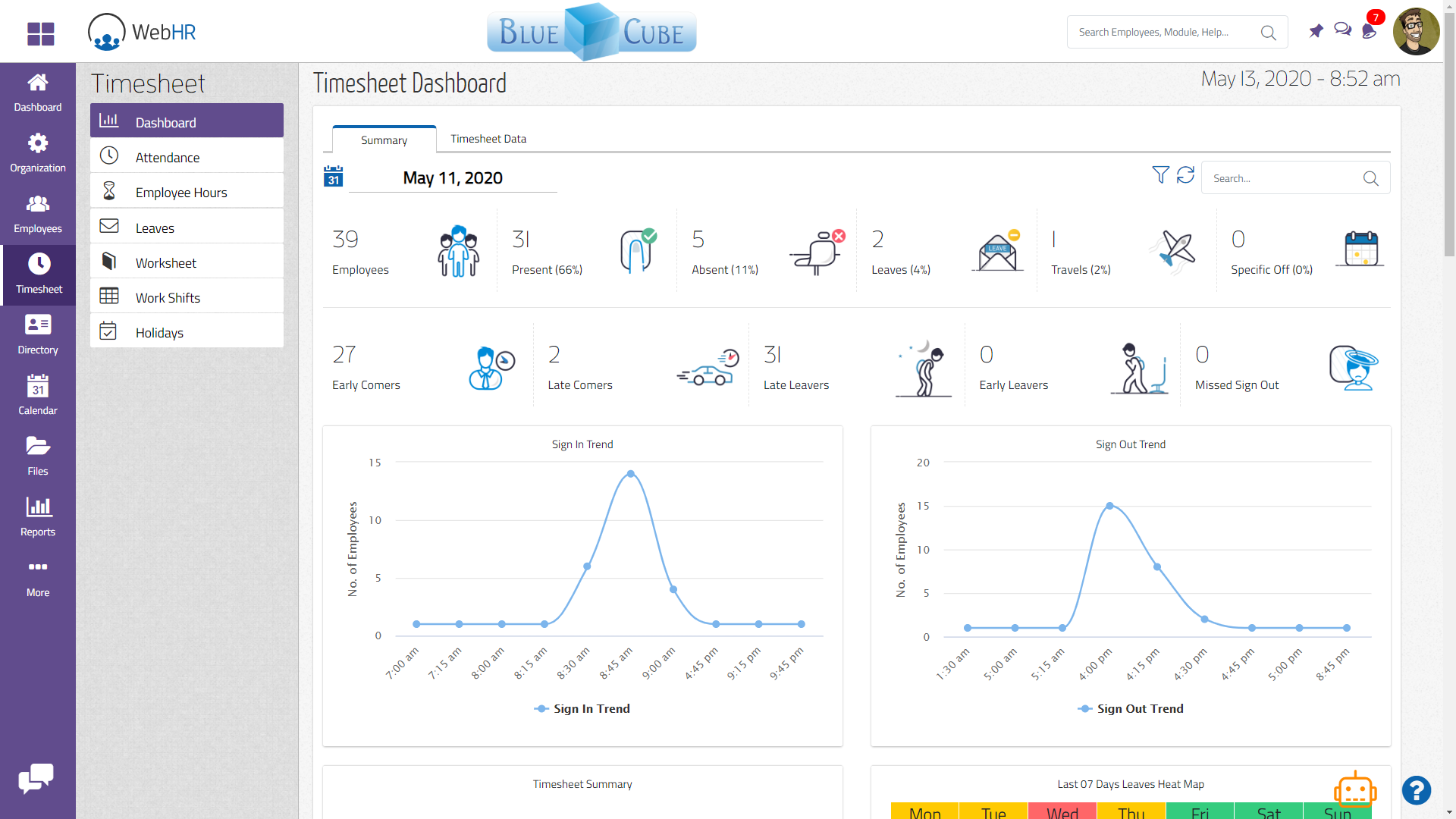Open the profile avatar menu
Image resolution: width=1456 pixels, height=819 pixels.
[1417, 31]
